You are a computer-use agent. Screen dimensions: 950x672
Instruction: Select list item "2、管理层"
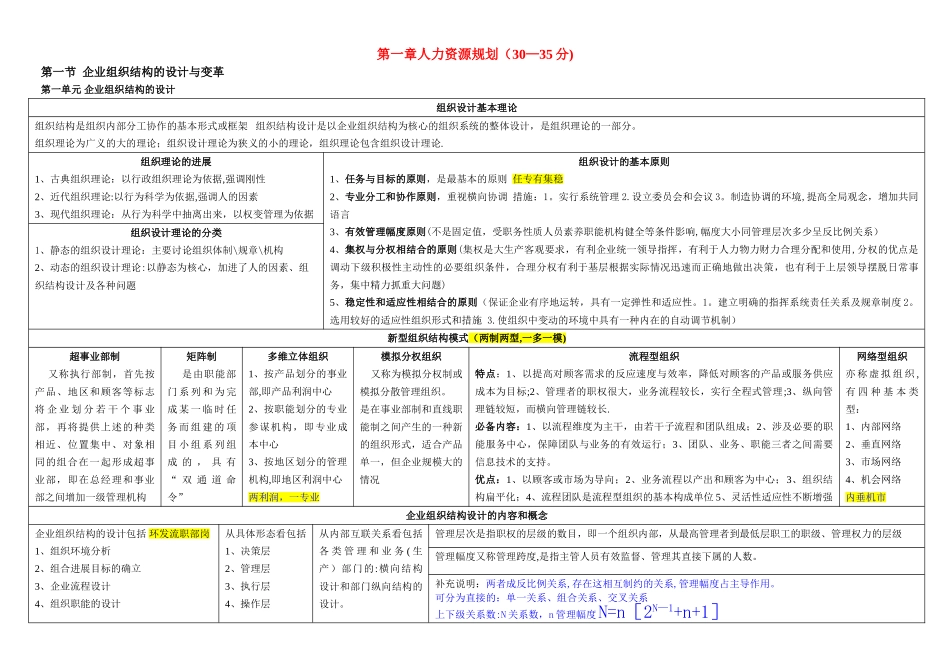[x=247, y=568]
